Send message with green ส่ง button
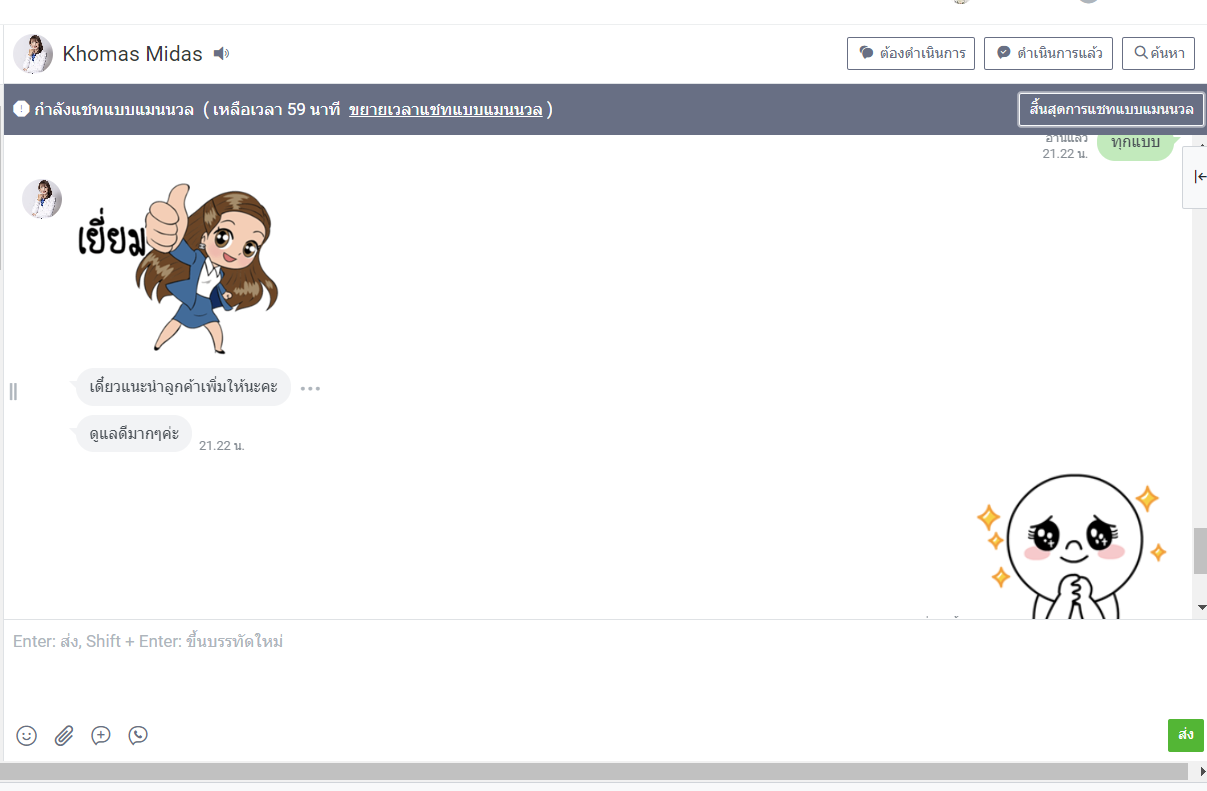 tap(1185, 735)
